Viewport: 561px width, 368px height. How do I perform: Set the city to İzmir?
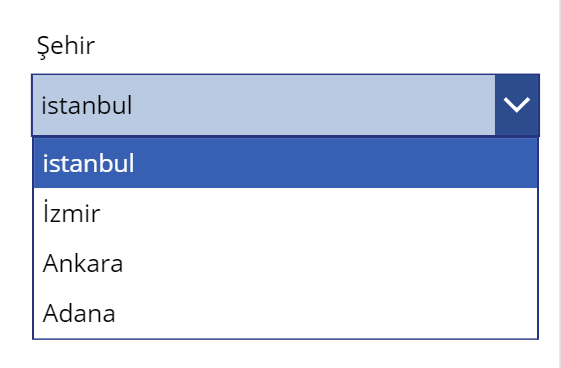click(285, 213)
